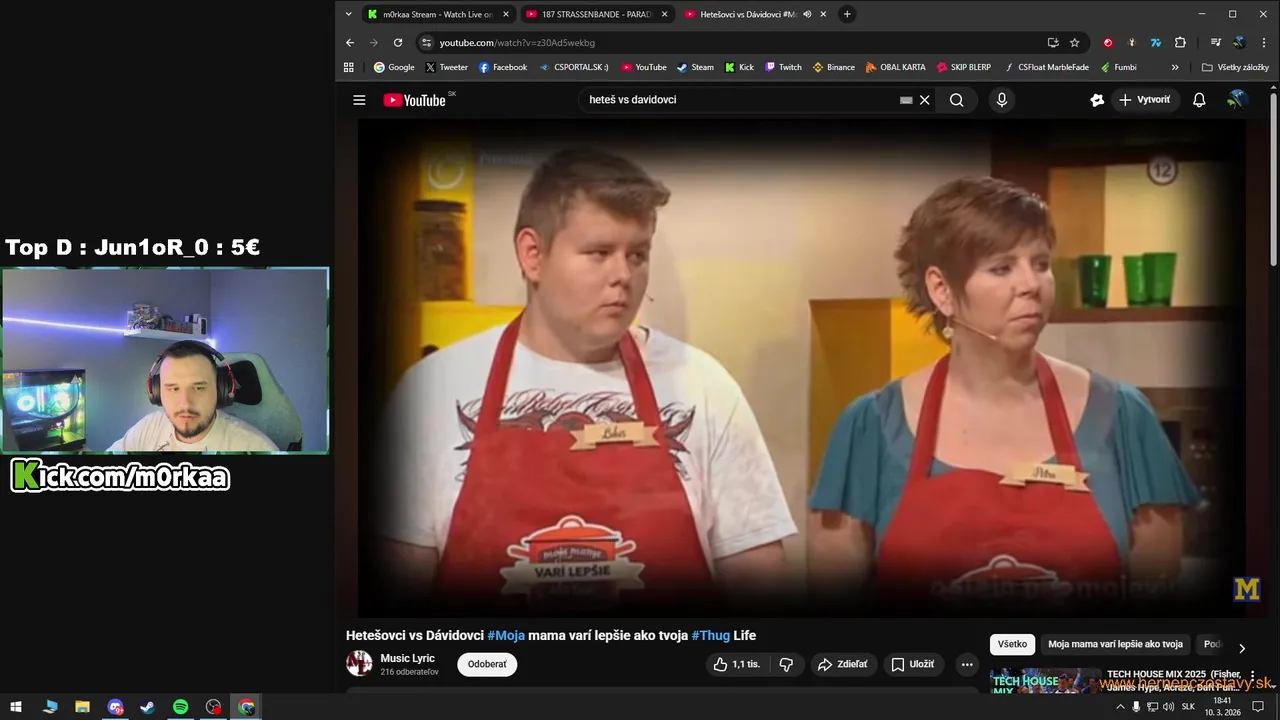Screen dimensions: 1280x720
Task: Open the #Thug hashtag in title
Action: pyautogui.click(x=711, y=635)
